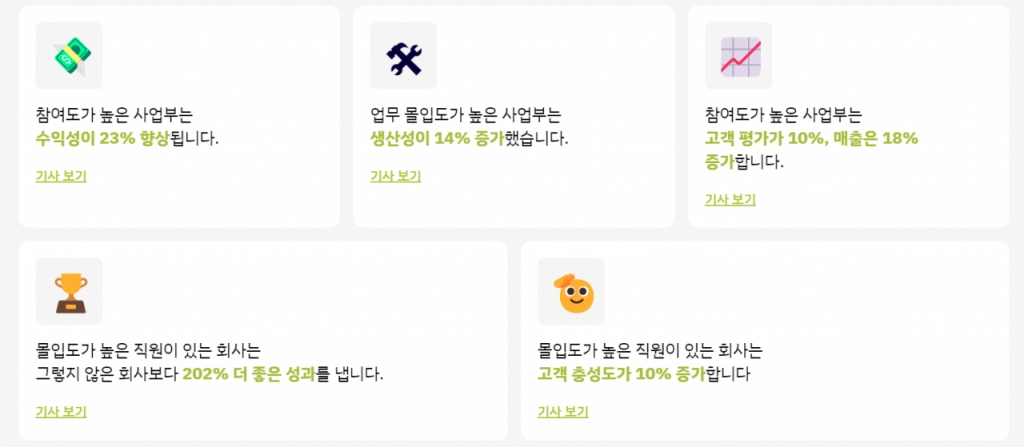Select the green 고객 평가가 10%, 매출은 18% text
Viewport: 1024px width, 447px height.
pos(812,139)
